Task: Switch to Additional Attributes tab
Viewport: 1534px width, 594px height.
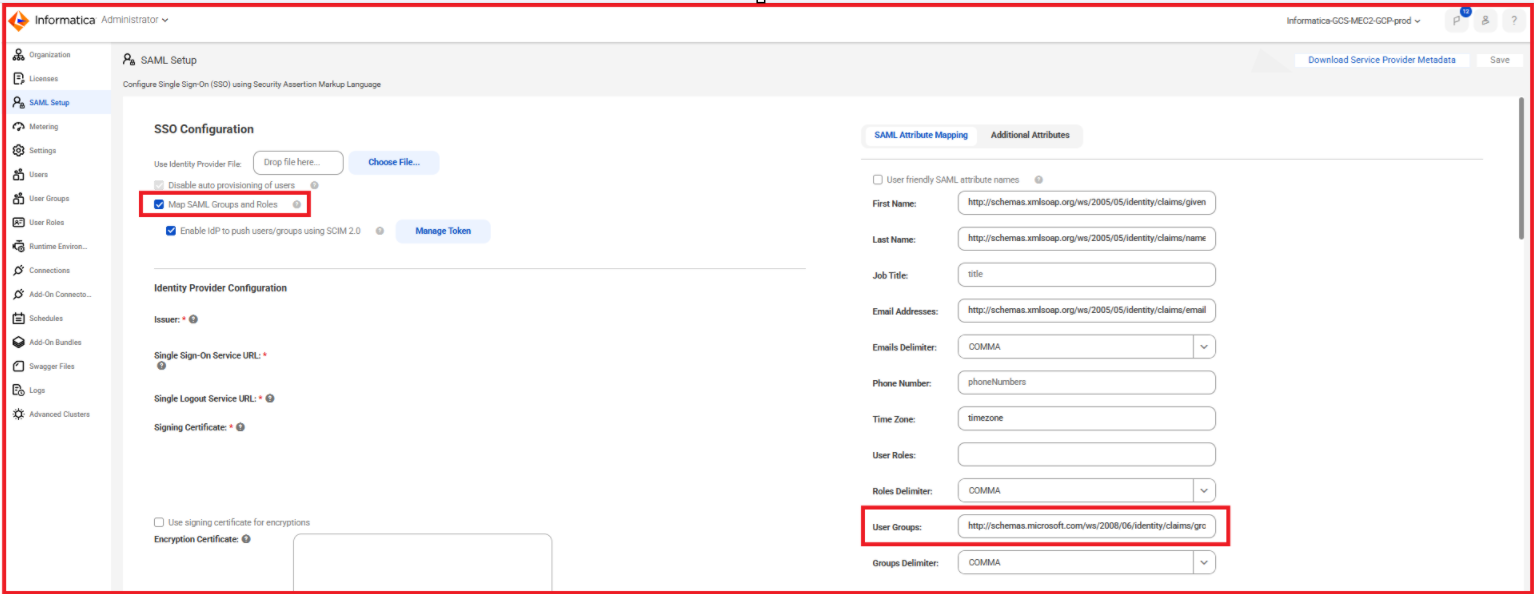Action: click(1030, 135)
